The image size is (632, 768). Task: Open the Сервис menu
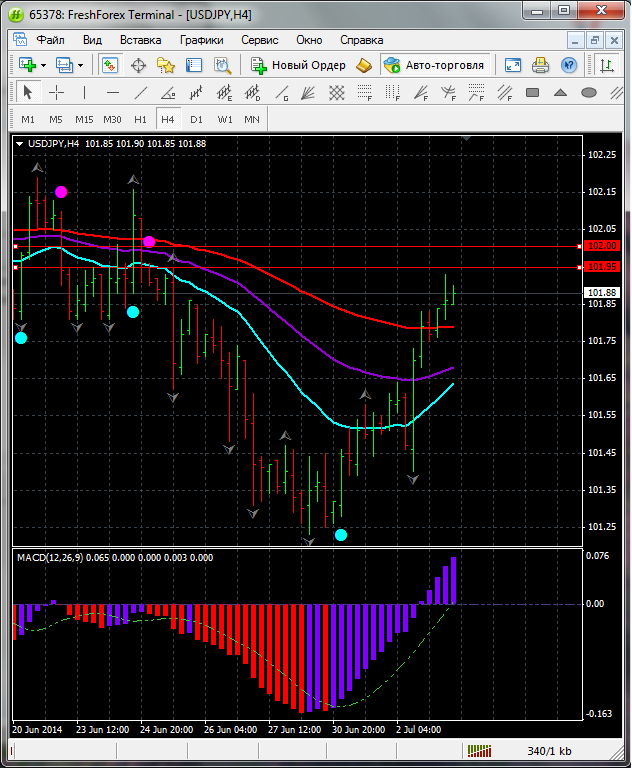[260, 40]
